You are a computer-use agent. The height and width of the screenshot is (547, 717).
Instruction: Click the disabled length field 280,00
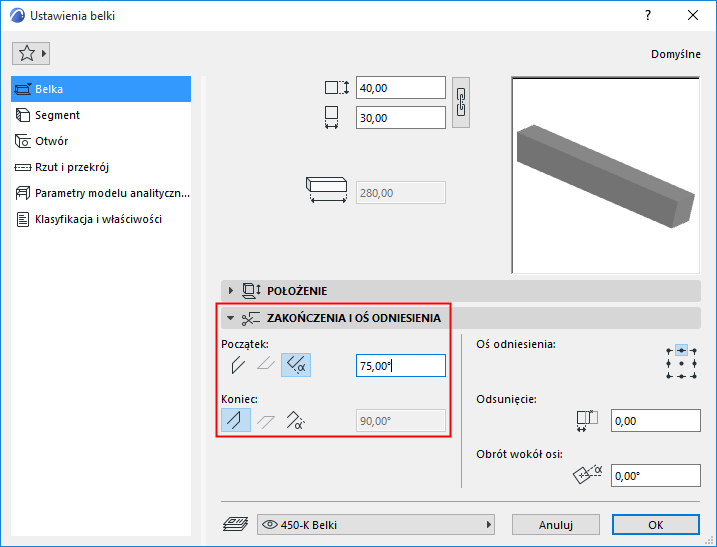[401, 193]
